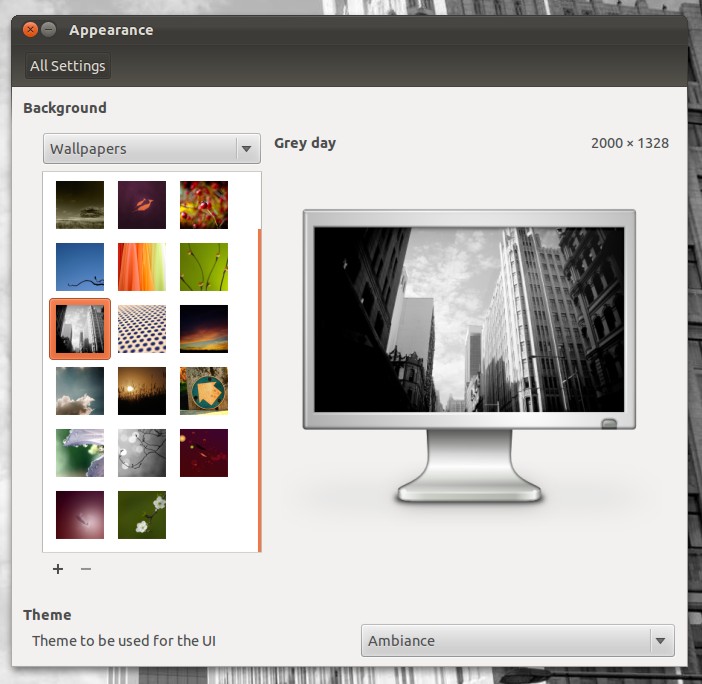This screenshot has height=684, width=702.
Task: Click the Theme section heading
Action: tap(47, 615)
